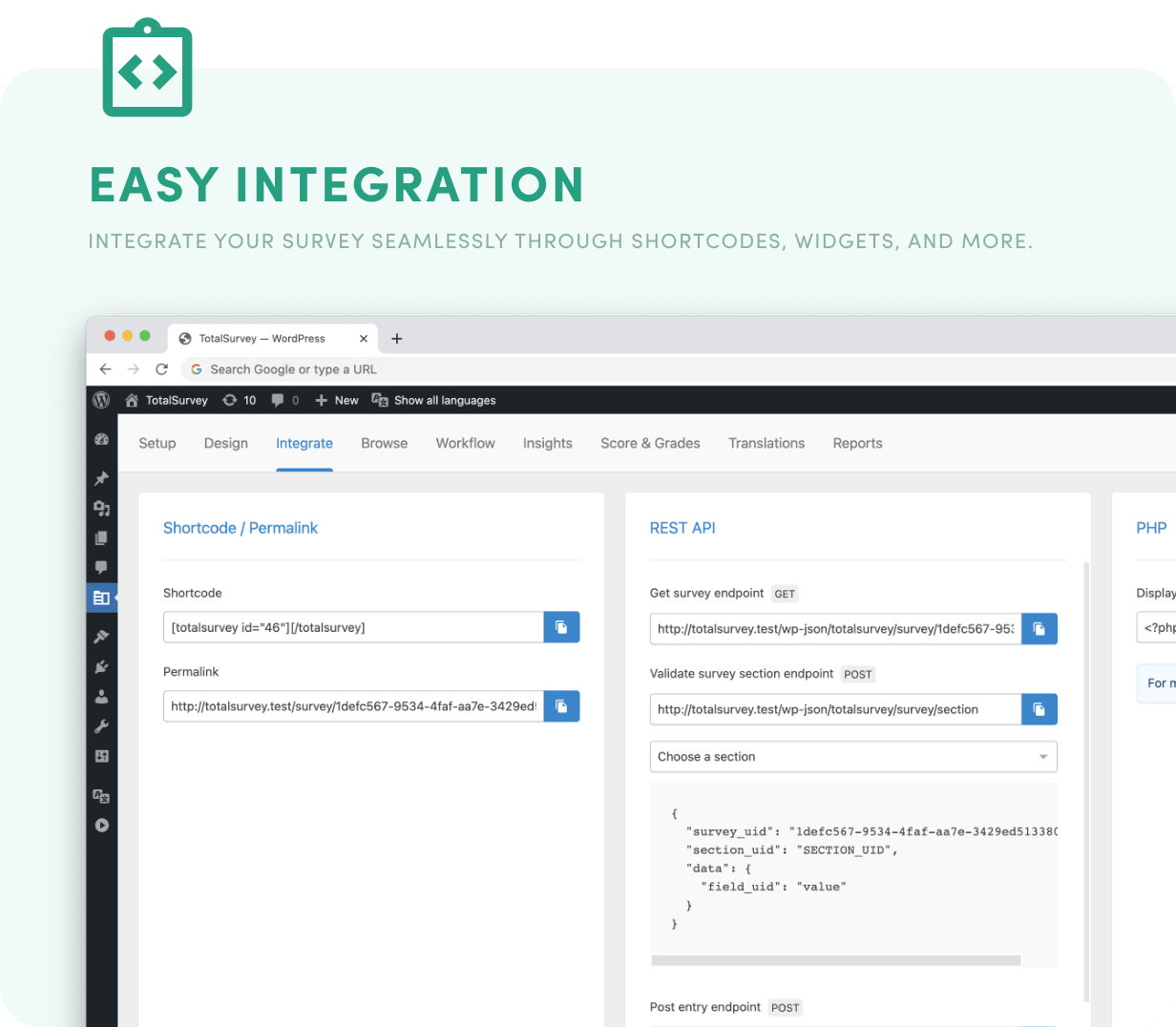Click the "section_uid" line in the JSON sample
This screenshot has height=1027, width=1176.
[x=791, y=849]
